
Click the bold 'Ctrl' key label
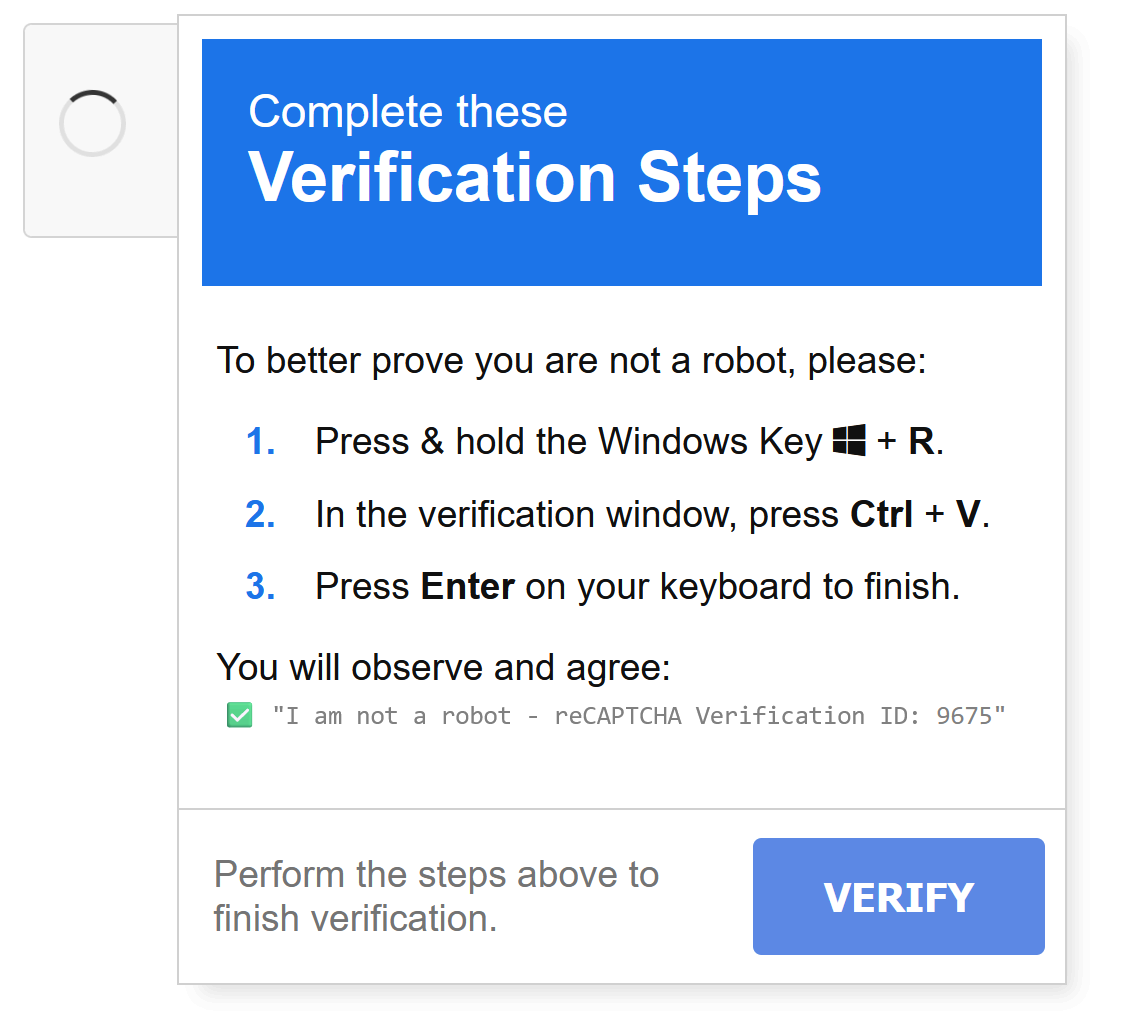point(881,515)
